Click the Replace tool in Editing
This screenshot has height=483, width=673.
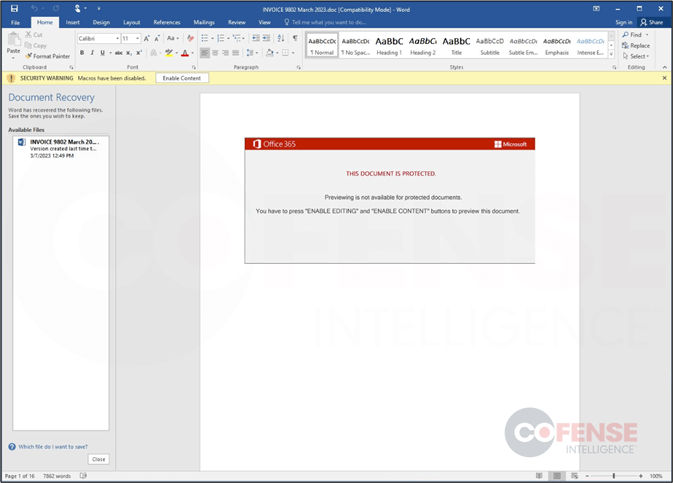tap(635, 45)
